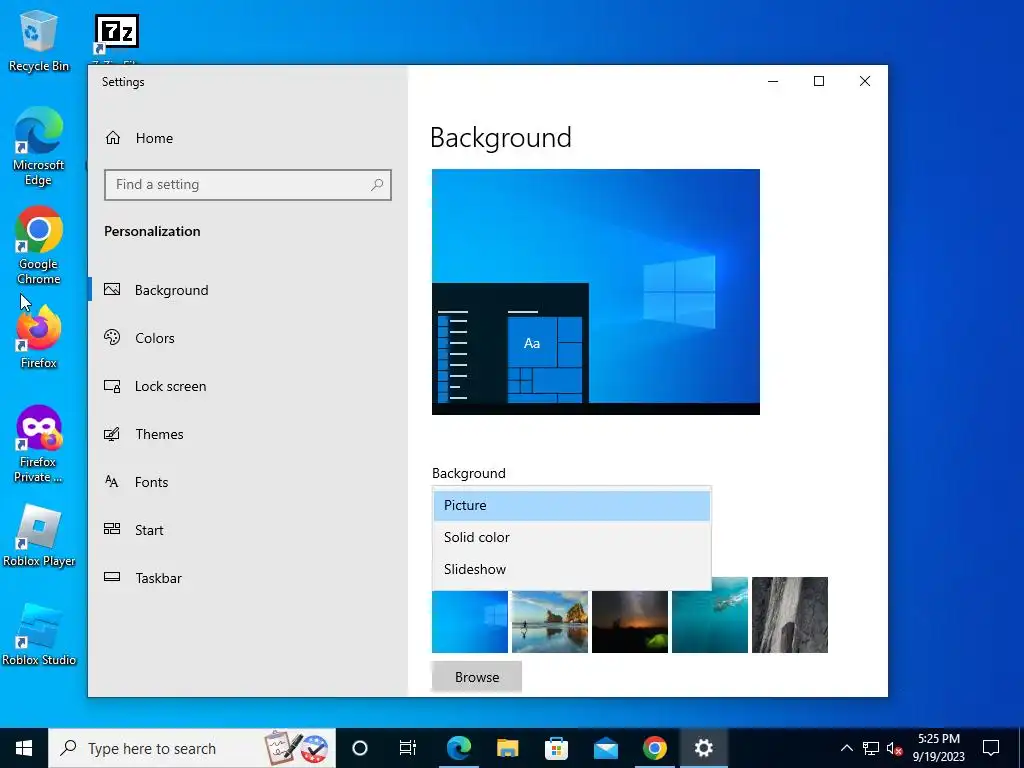Viewport: 1024px width, 768px height.
Task: Click the taskbar search box
Action: 192,748
